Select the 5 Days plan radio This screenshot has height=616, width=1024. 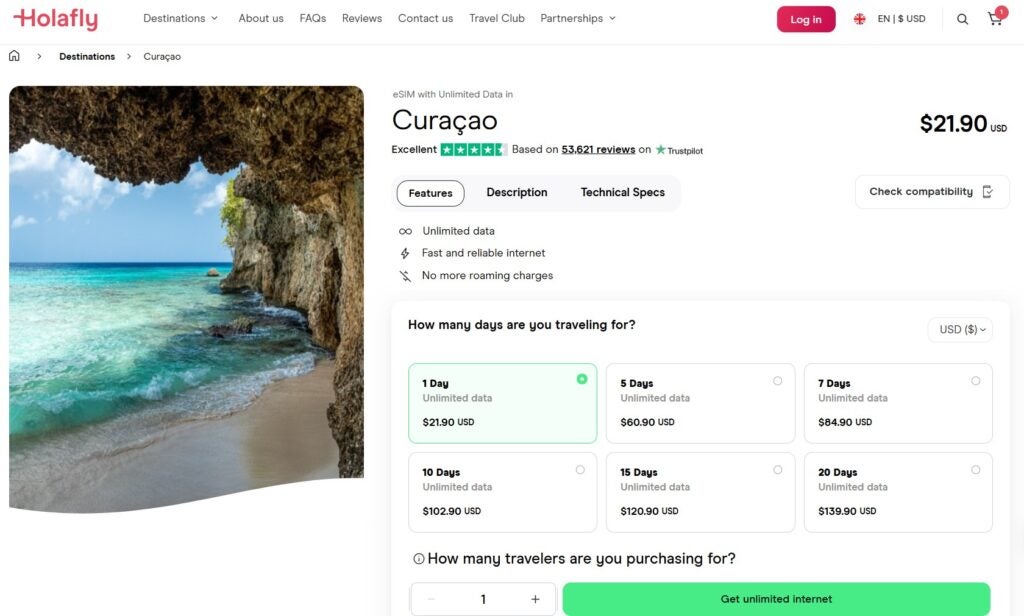click(777, 380)
